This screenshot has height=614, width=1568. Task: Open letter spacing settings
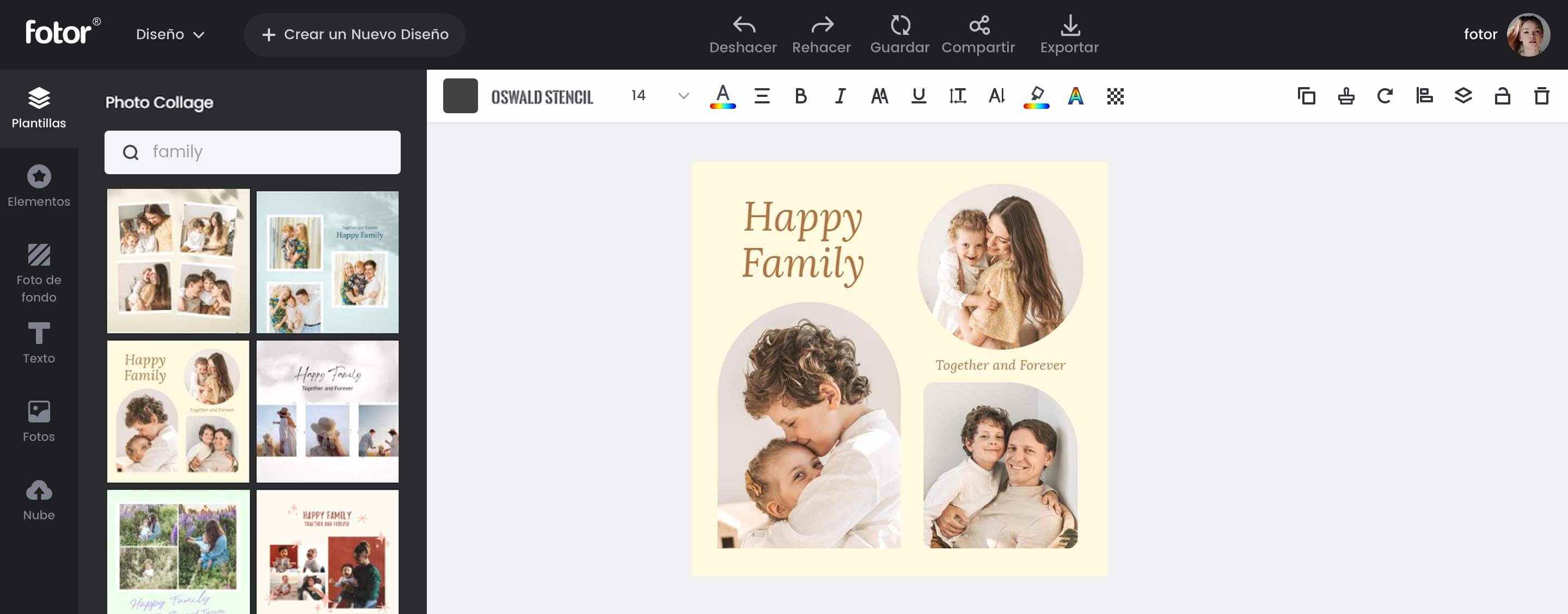(x=997, y=96)
